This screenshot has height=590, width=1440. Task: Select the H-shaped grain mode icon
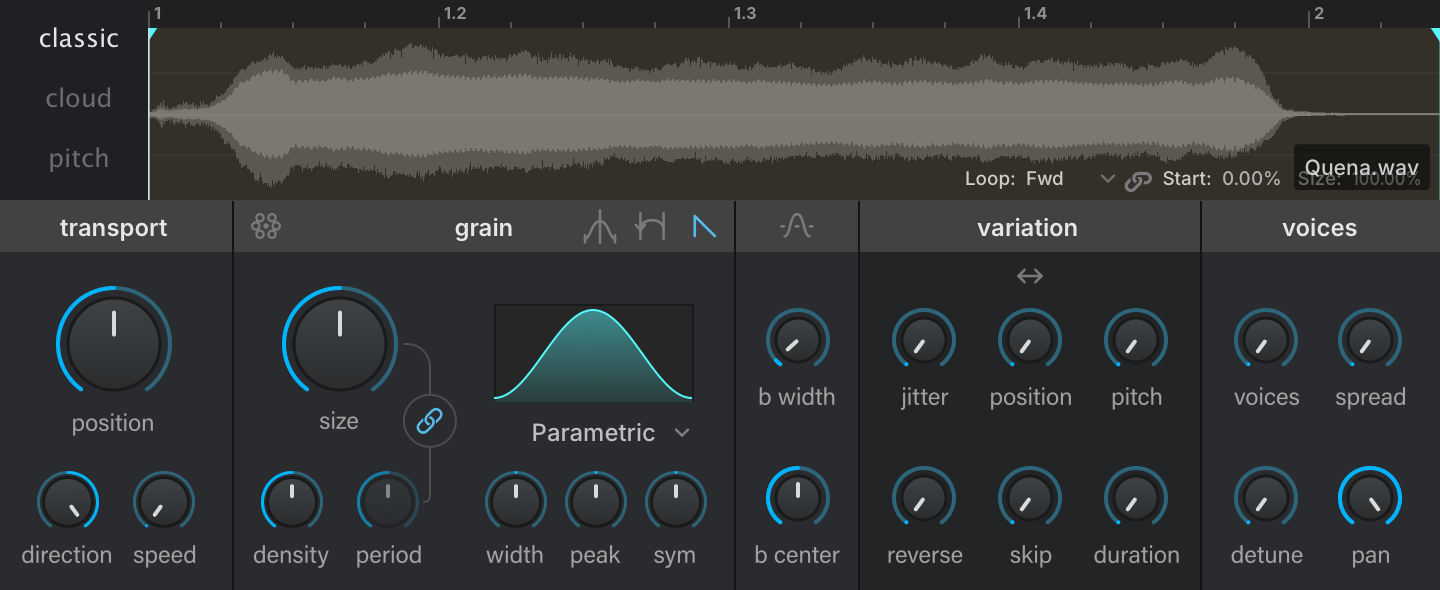(x=651, y=228)
